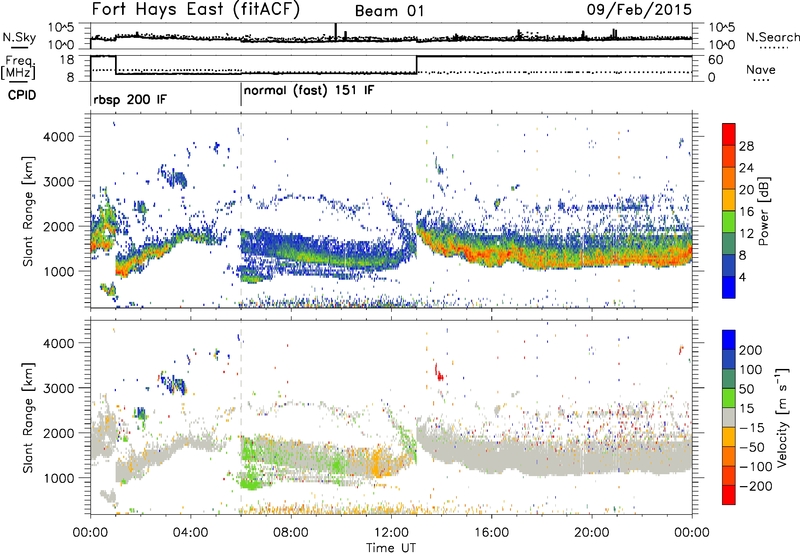Click the "Time UT" axis label
This screenshot has width=800, height=554.
tap(391, 548)
